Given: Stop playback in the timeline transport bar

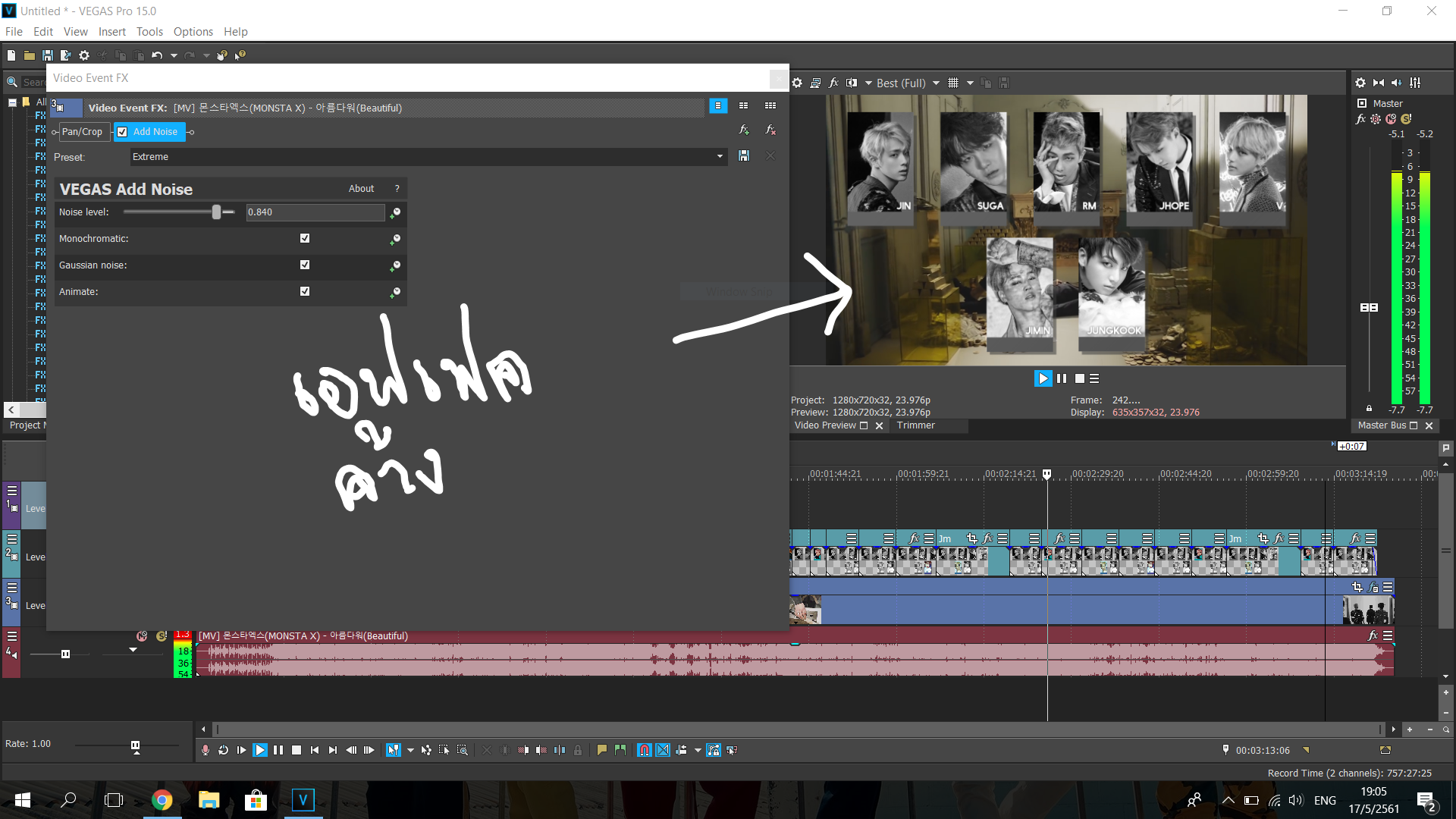Looking at the screenshot, I should [x=297, y=750].
